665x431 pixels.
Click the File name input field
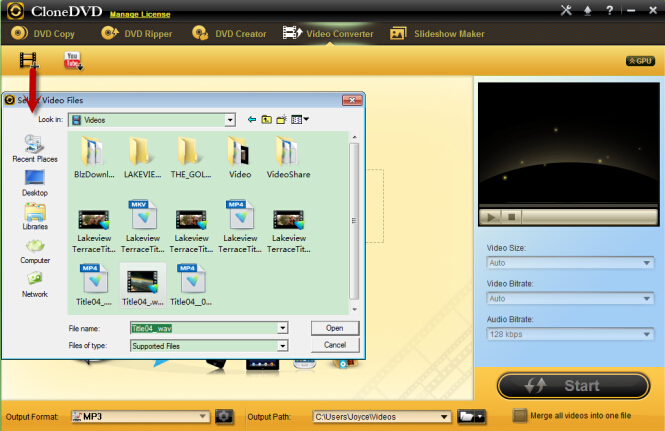(204, 328)
